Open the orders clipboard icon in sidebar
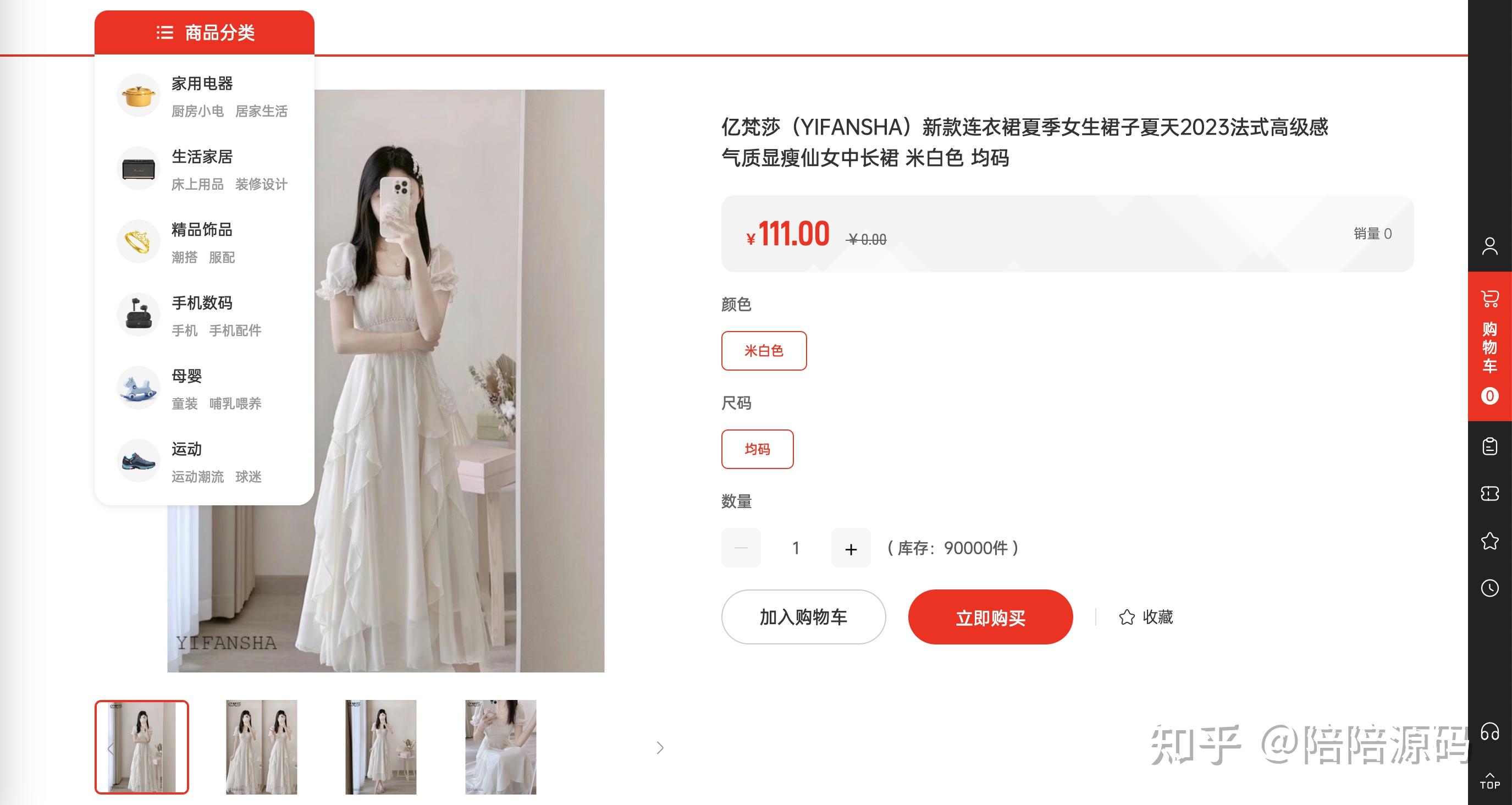This screenshot has height=805, width=1512. tap(1489, 446)
